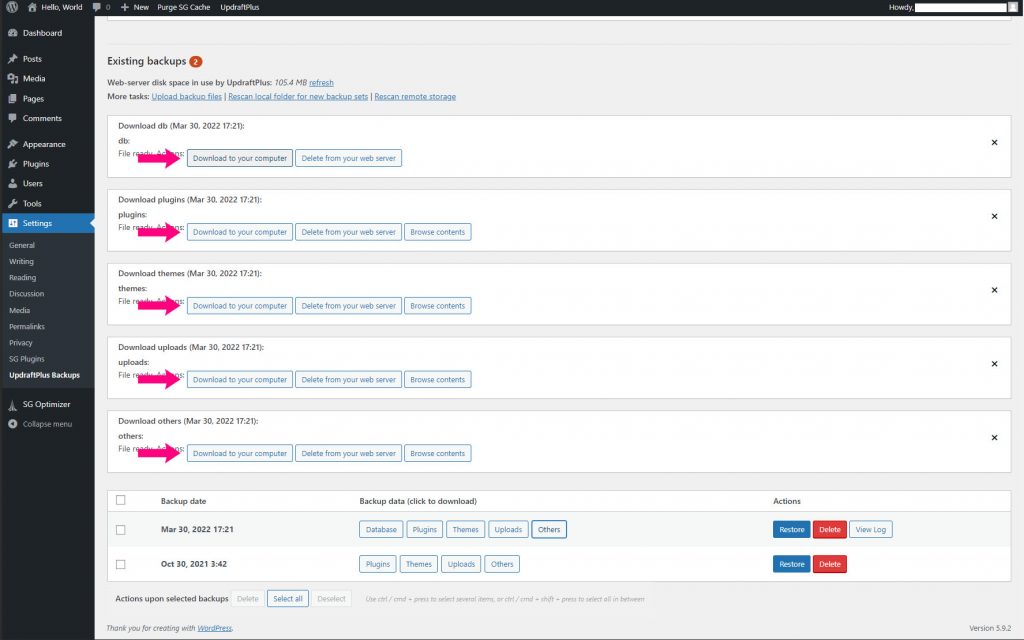Open the Hello, World home icon link

[x=32, y=7]
